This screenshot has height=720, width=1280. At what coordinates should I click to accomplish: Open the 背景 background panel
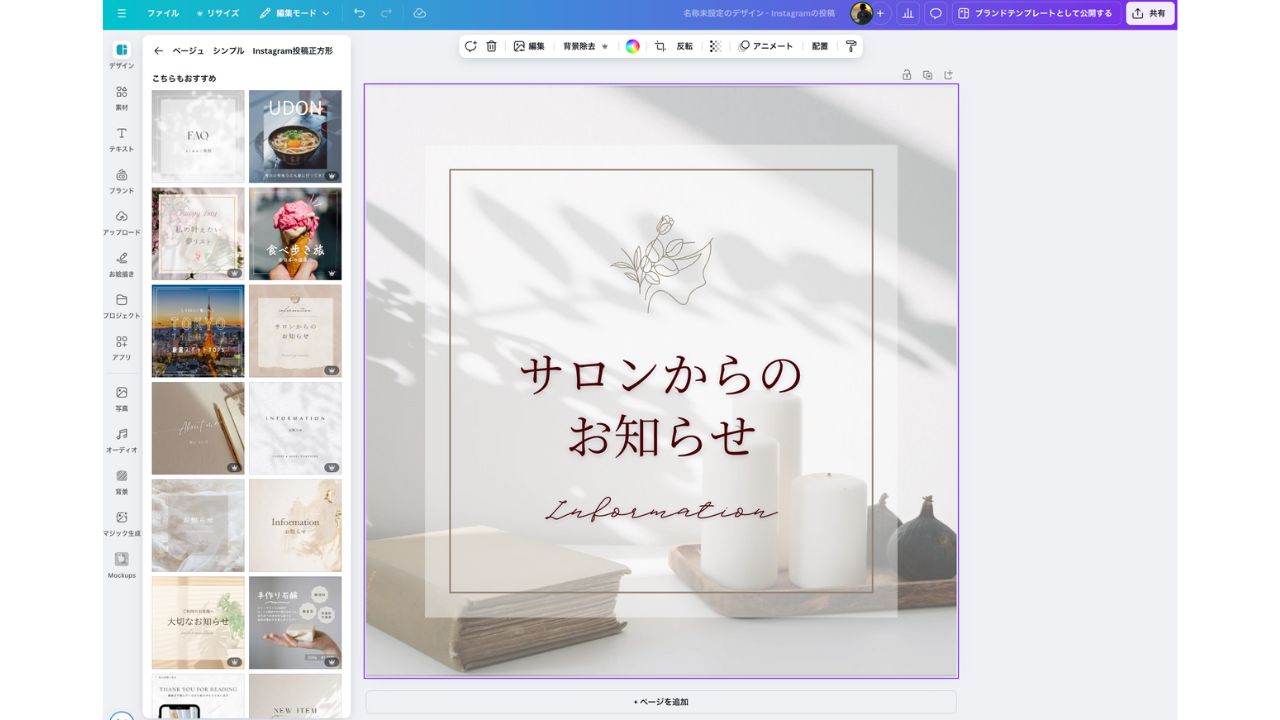click(122, 483)
